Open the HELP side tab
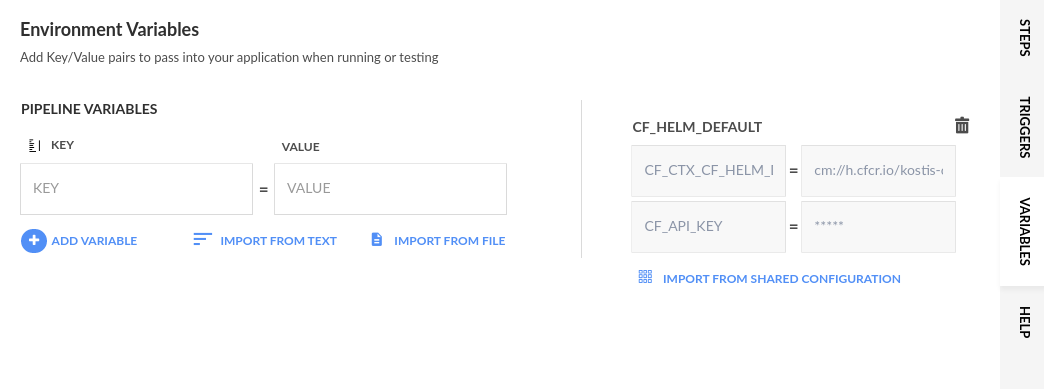The width and height of the screenshot is (1044, 389). tap(1025, 322)
